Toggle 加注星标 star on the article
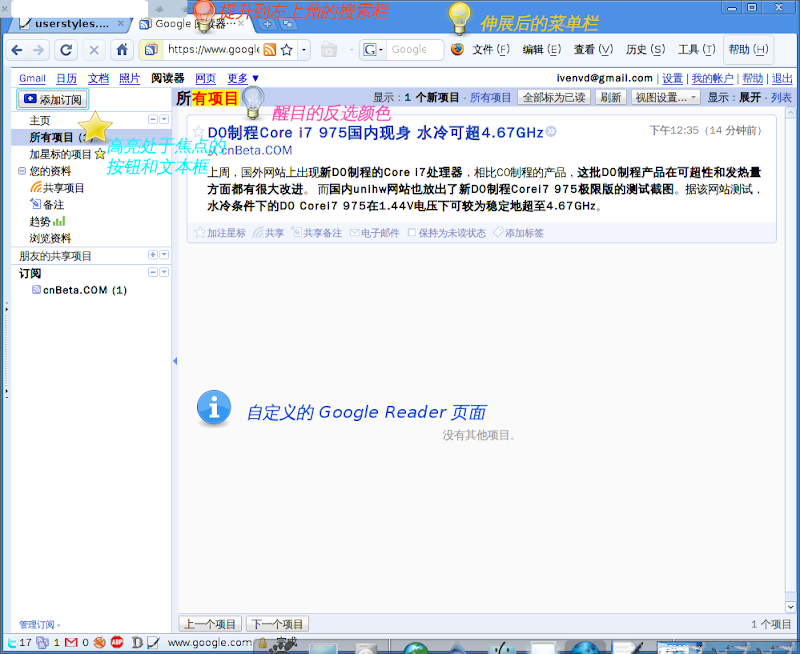Viewport: 800px width, 654px height. click(x=220, y=233)
